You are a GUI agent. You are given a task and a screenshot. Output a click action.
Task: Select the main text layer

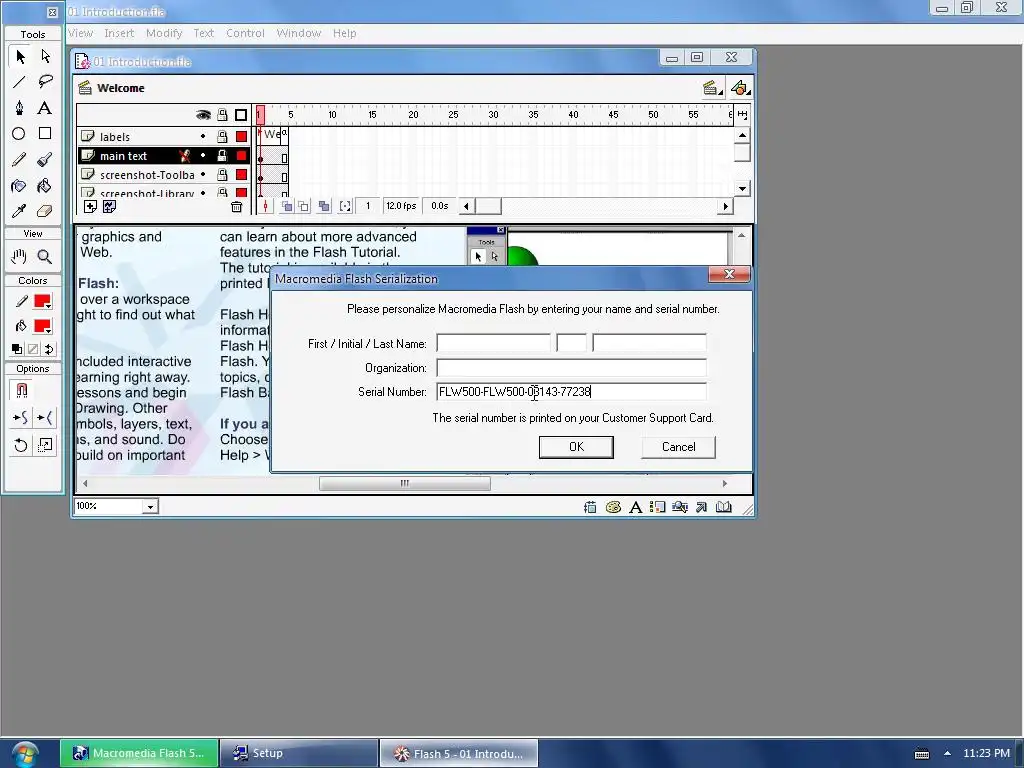point(163,156)
